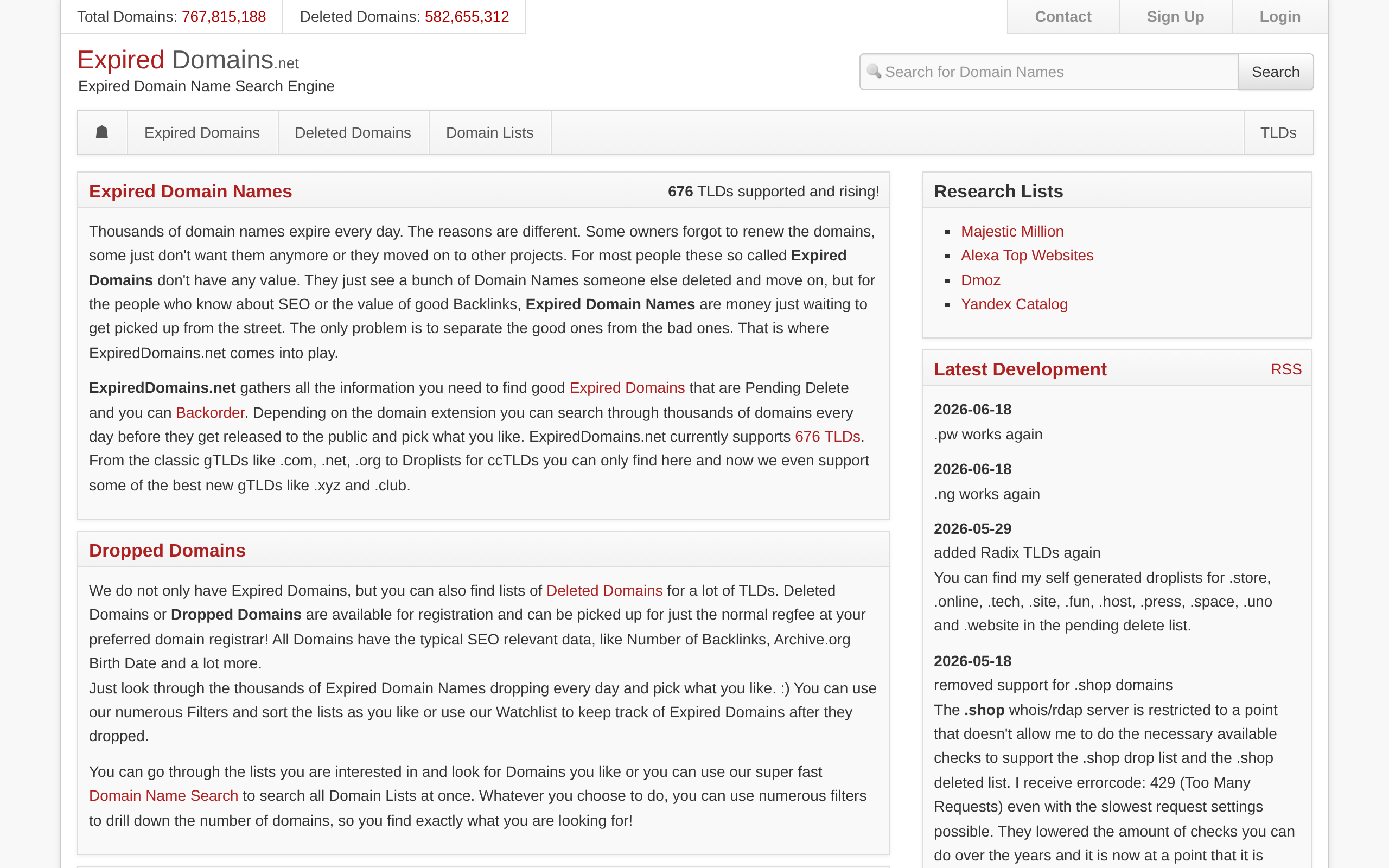
Task: Click the magnifier icon in search box
Action: (x=874, y=71)
